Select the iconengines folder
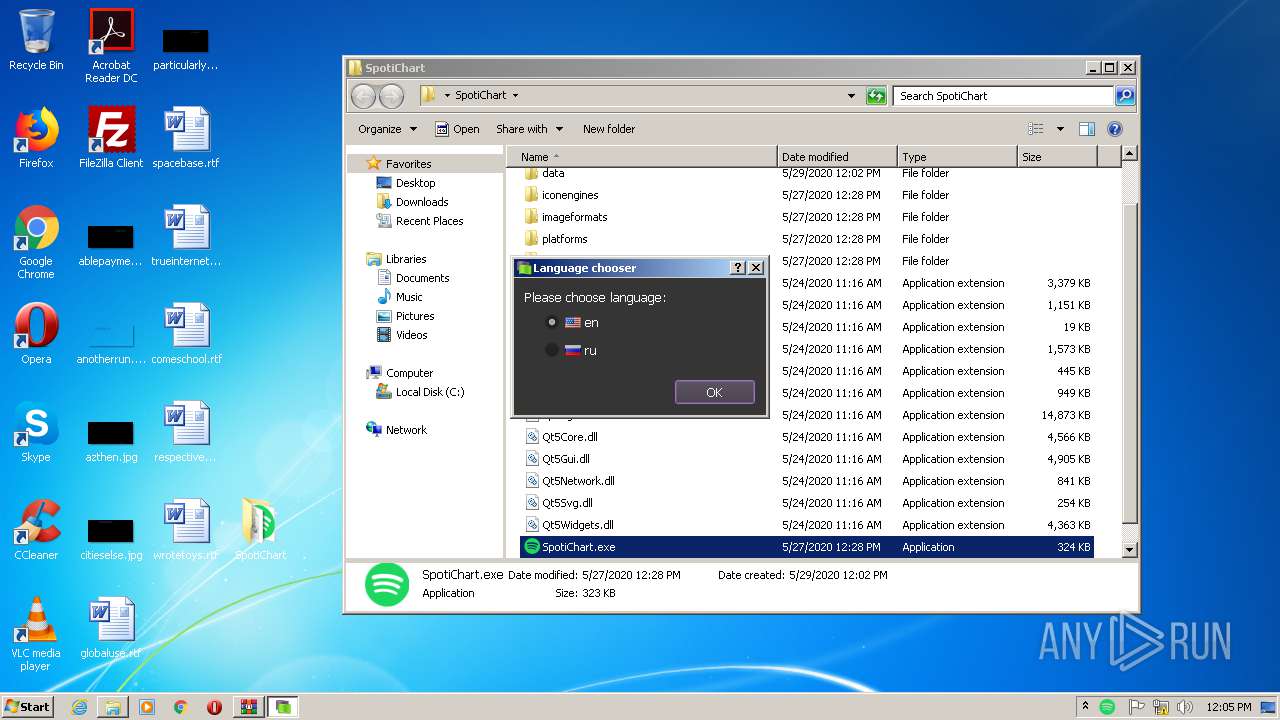Image resolution: width=1280 pixels, height=720 pixels. tap(570, 195)
